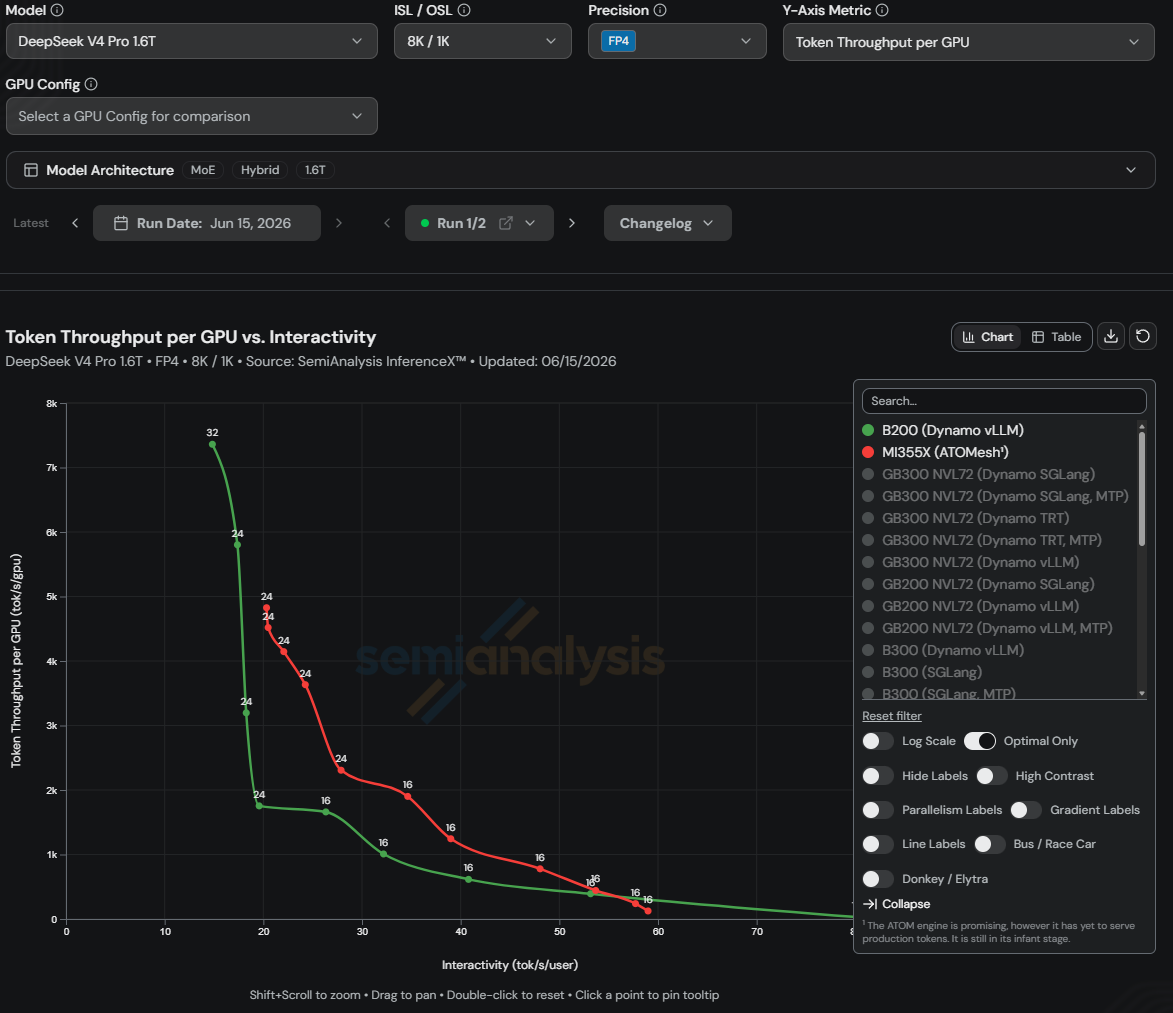This screenshot has height=1013, width=1173.
Task: Select B300 (SGLang) legend entry
Action: click(x=931, y=673)
